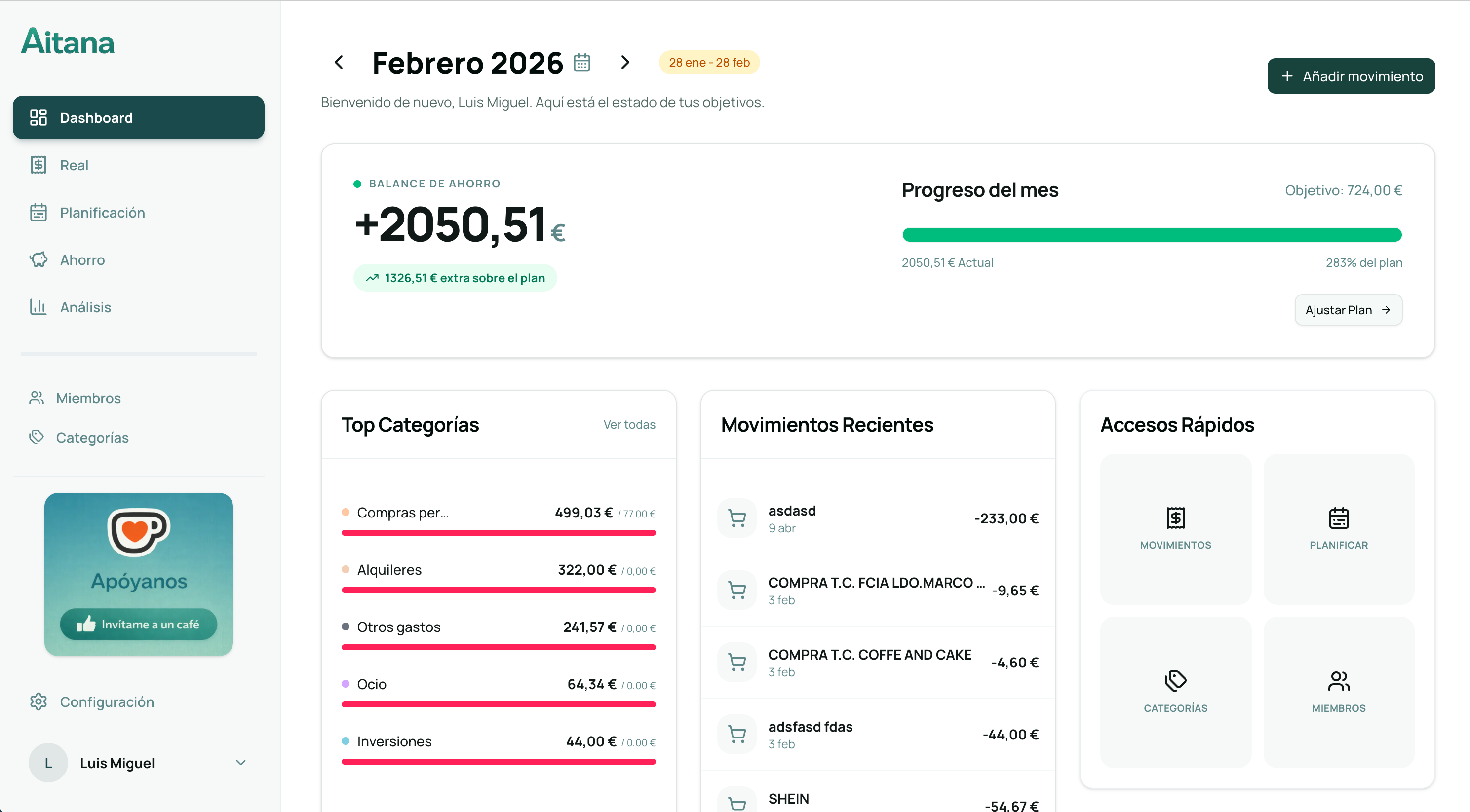Open the Planificar quick access calendar icon

[x=1338, y=518]
